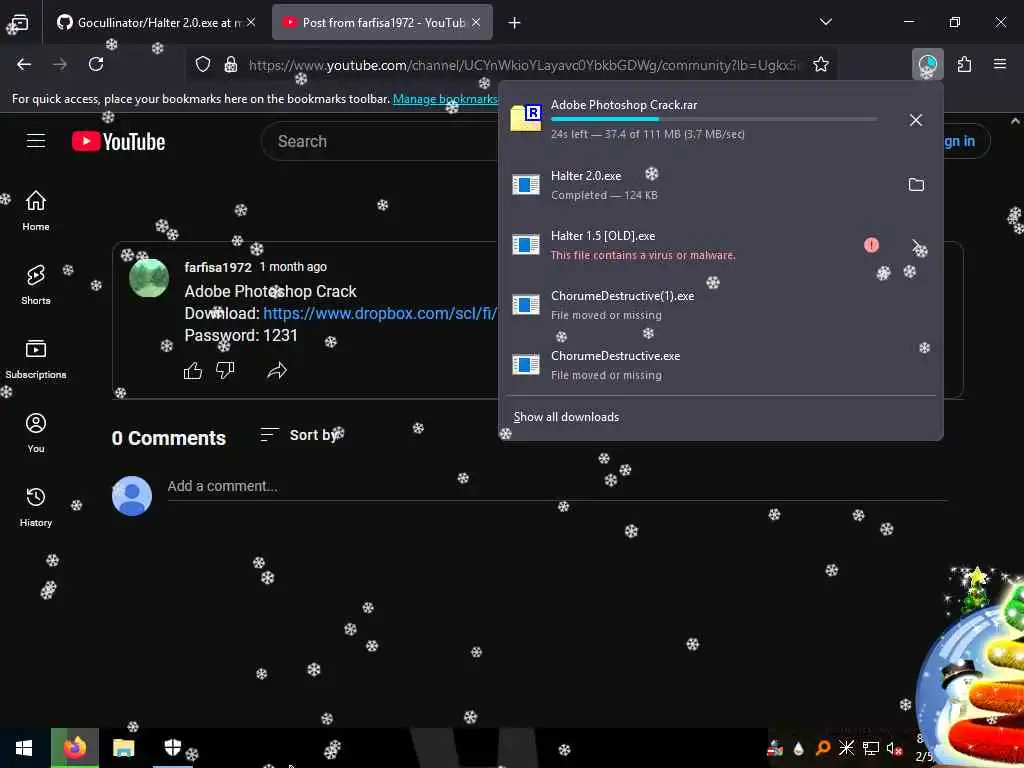Viewport: 1024px width, 768px height.
Task: Share the farfisa1972 post
Action: pos(277,371)
